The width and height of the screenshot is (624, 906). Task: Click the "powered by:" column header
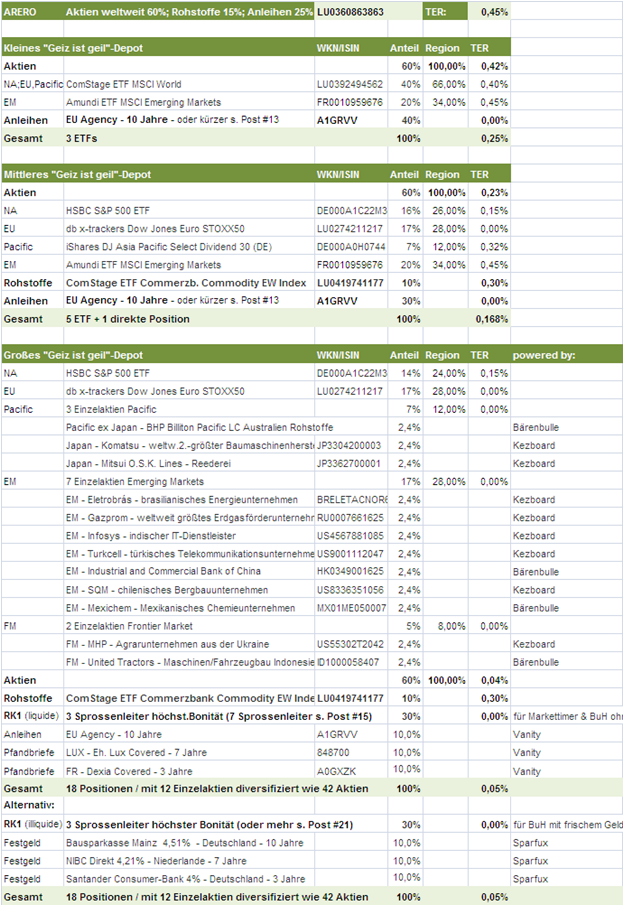tap(544, 355)
